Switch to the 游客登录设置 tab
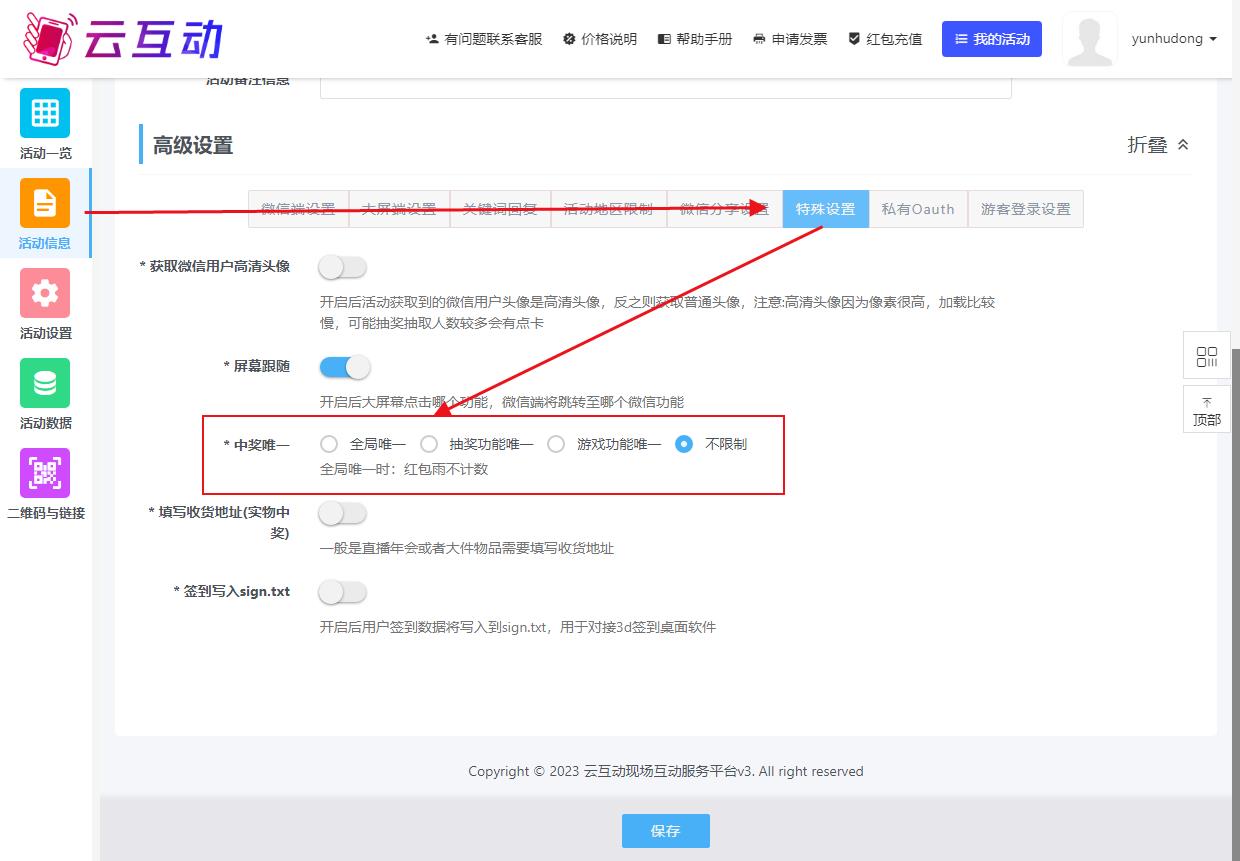1240x861 pixels. 1025,209
